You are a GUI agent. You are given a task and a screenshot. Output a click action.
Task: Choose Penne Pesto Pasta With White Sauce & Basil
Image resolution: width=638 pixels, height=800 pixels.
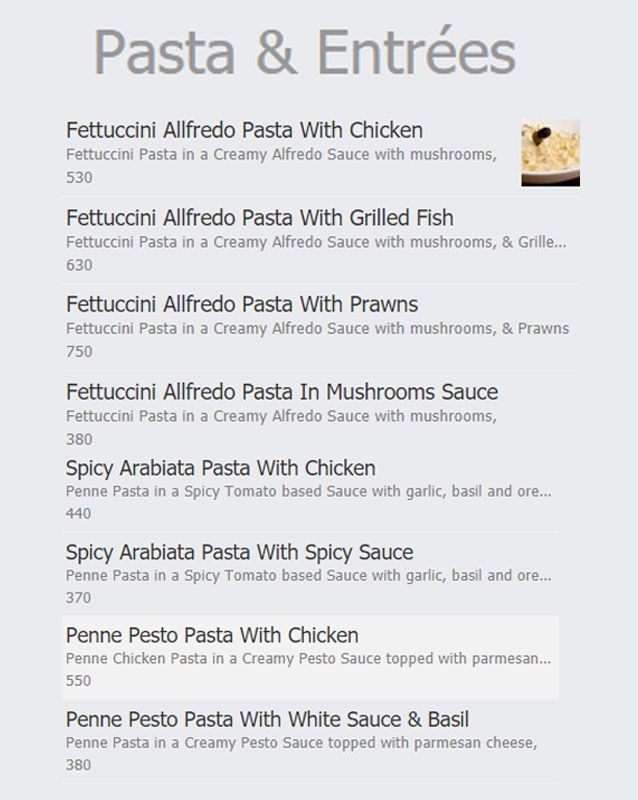pyautogui.click(x=267, y=719)
